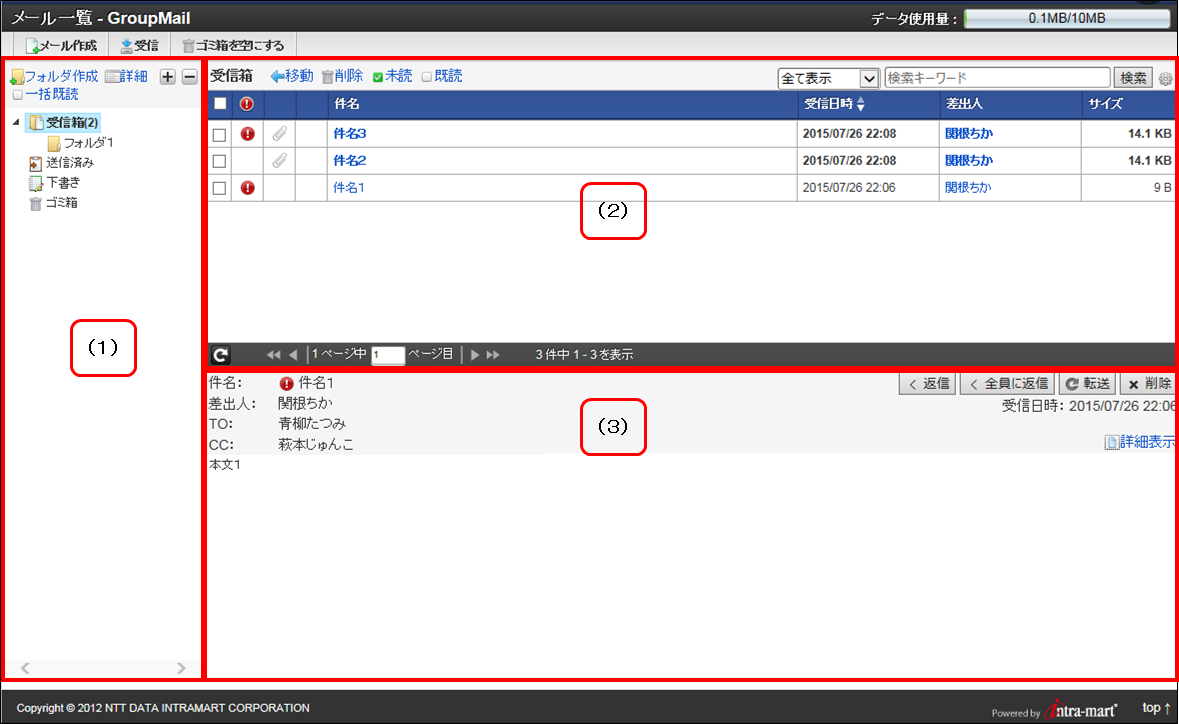The height and width of the screenshot is (724, 1179).
Task: Click the 全員に返信 reply all button
Action: 1008,384
